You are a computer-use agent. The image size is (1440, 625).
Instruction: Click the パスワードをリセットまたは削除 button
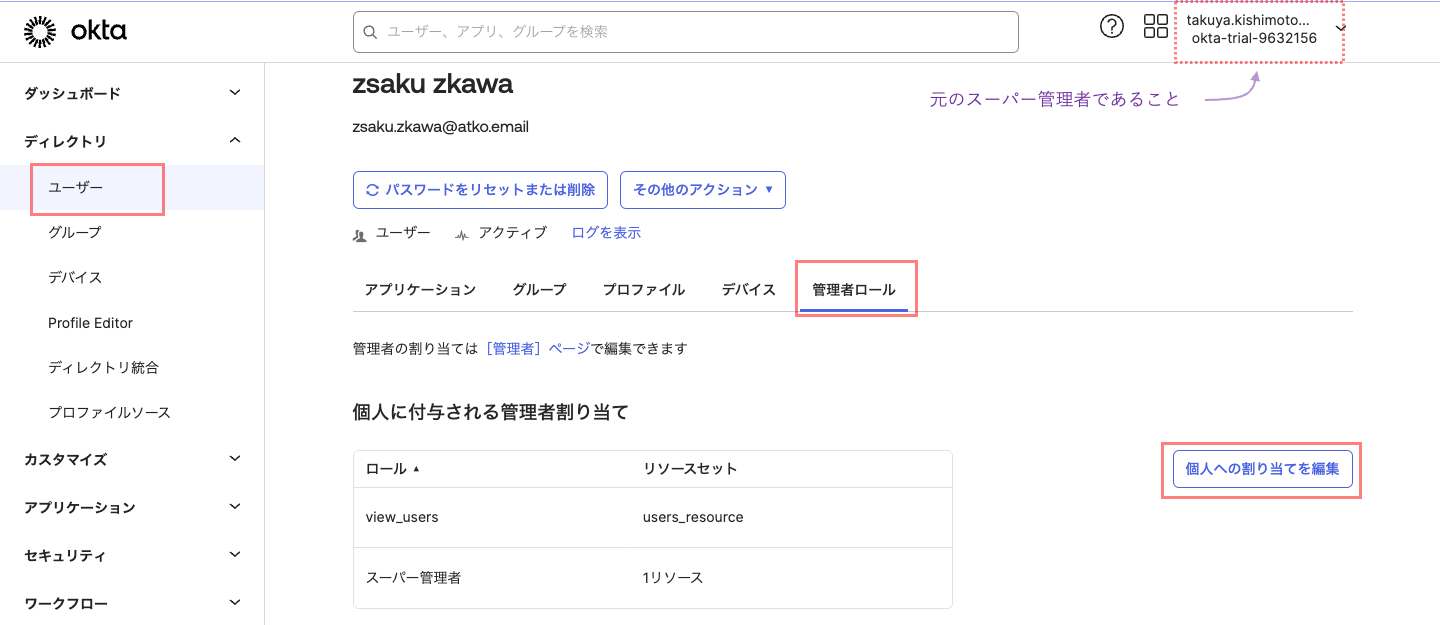pos(480,189)
